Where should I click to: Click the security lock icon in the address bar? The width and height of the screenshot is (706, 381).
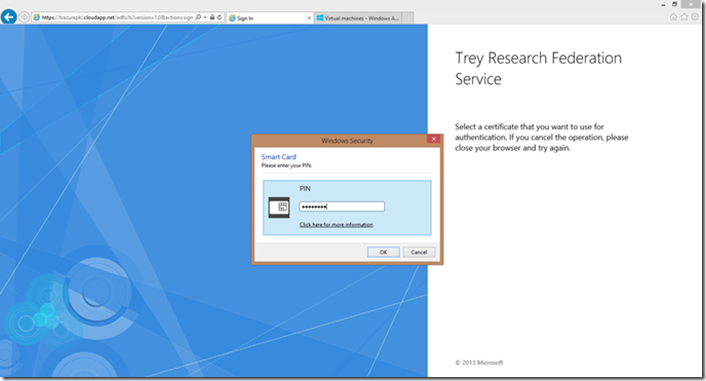[212, 18]
